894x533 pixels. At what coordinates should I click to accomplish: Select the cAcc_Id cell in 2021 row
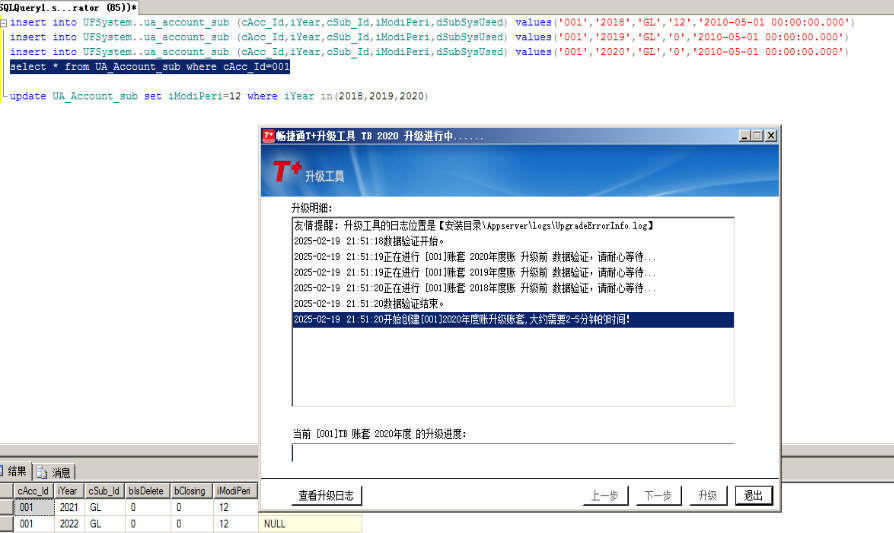(x=34, y=507)
